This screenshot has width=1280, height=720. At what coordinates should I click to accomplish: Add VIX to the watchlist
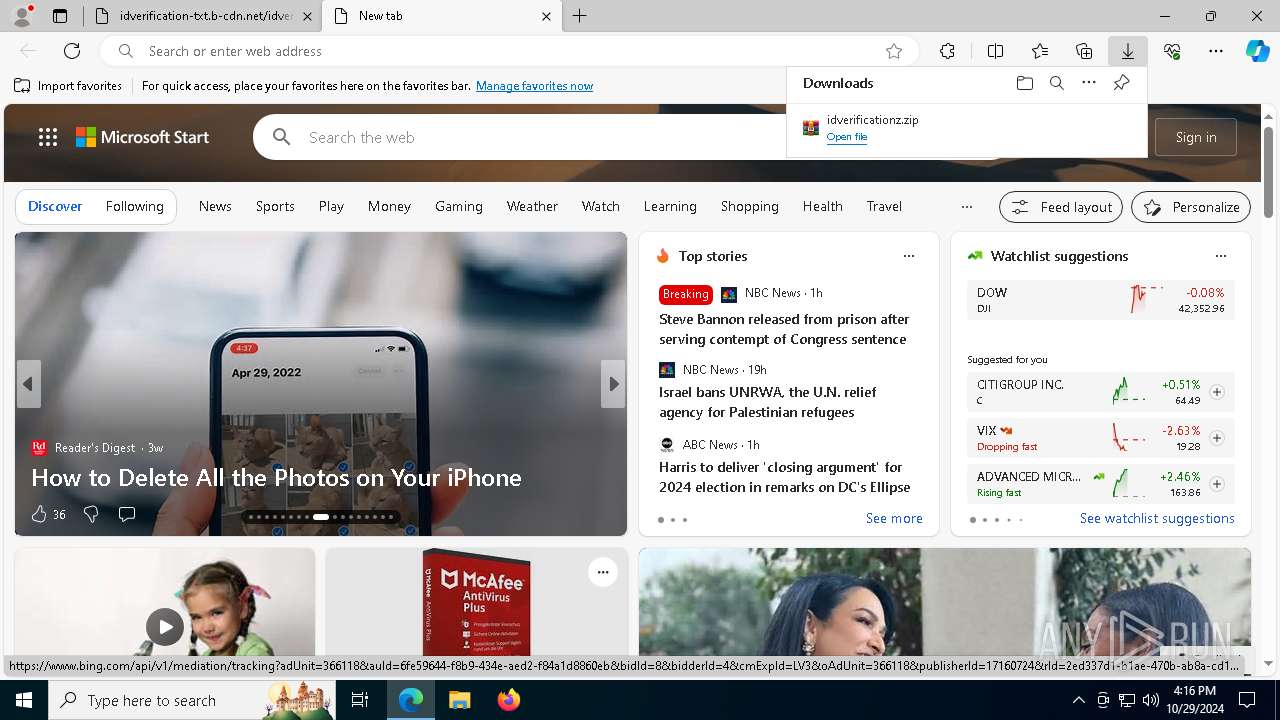coord(1217,438)
